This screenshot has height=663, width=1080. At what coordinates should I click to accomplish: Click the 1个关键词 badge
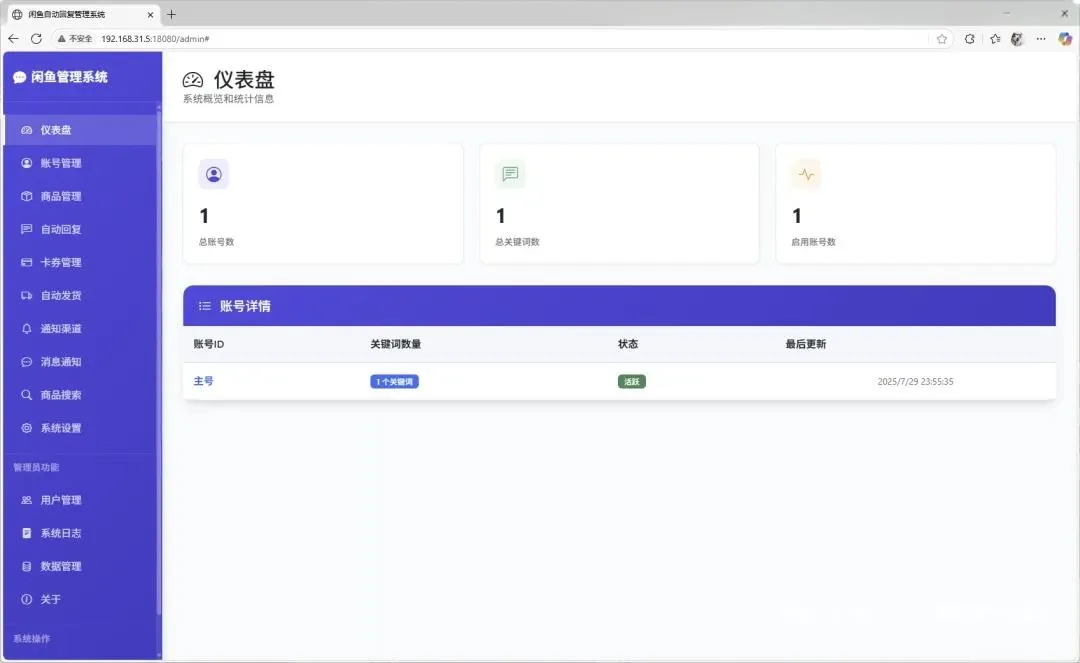[x=395, y=381]
